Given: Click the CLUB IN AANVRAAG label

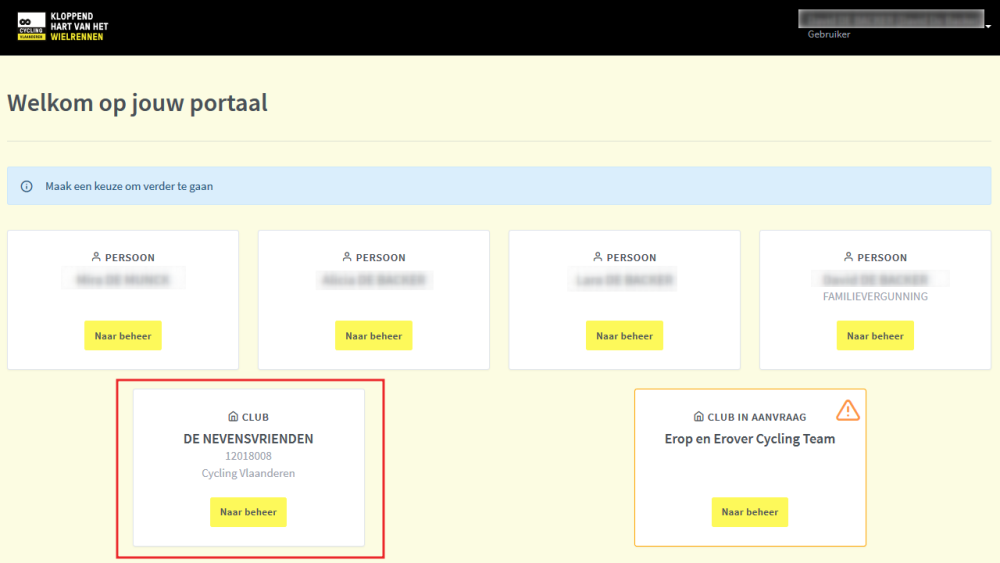Looking at the screenshot, I should 756,417.
